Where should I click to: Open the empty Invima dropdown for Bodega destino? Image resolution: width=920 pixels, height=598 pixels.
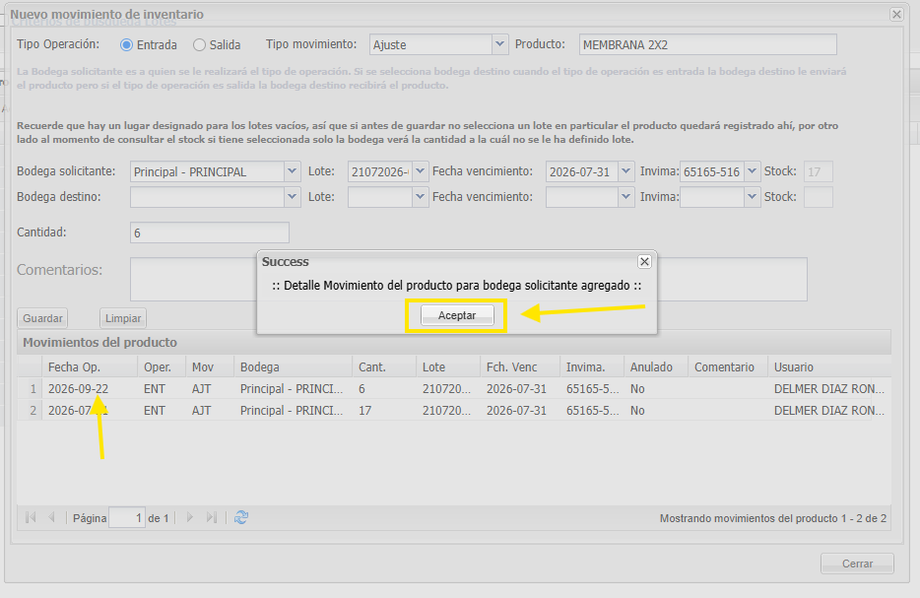[752, 197]
